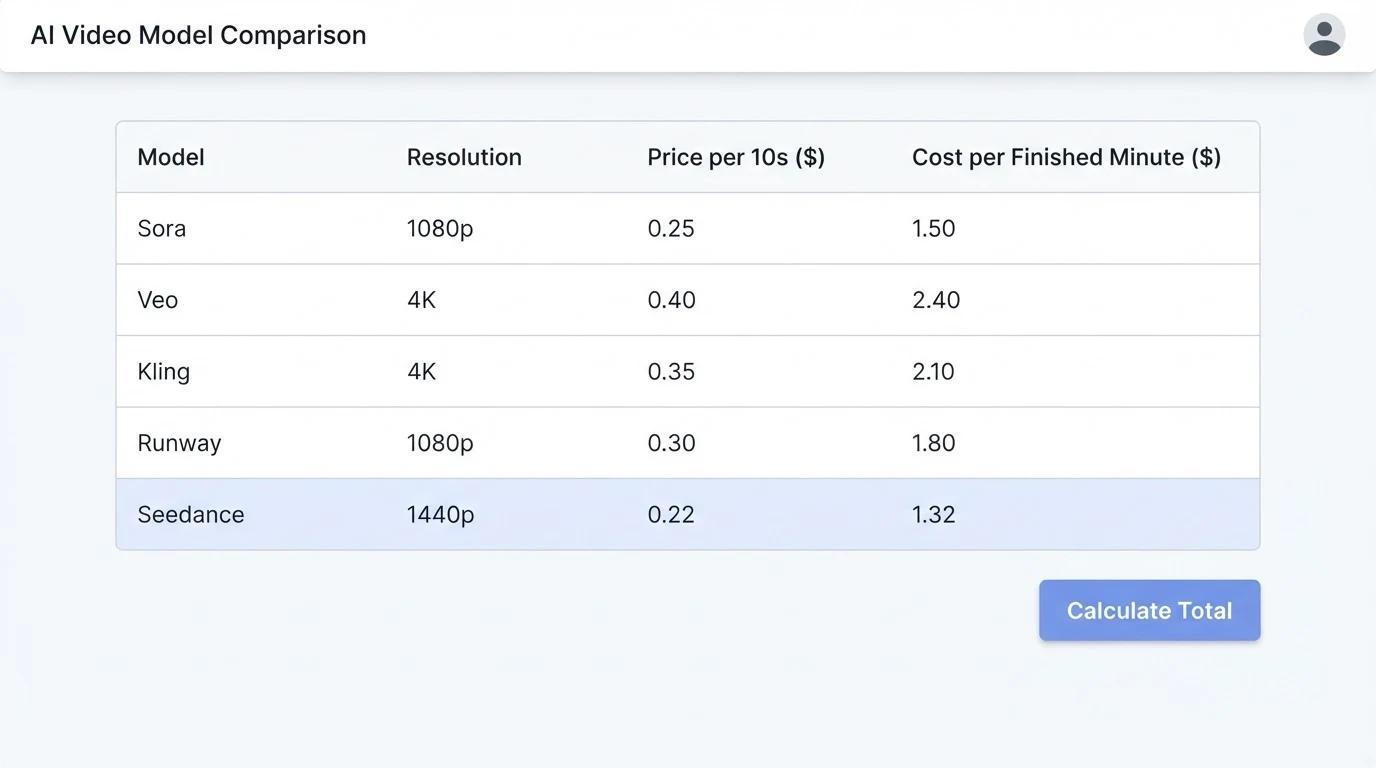Click the 0.35 price cell
The width and height of the screenshot is (1376, 768).
point(671,372)
